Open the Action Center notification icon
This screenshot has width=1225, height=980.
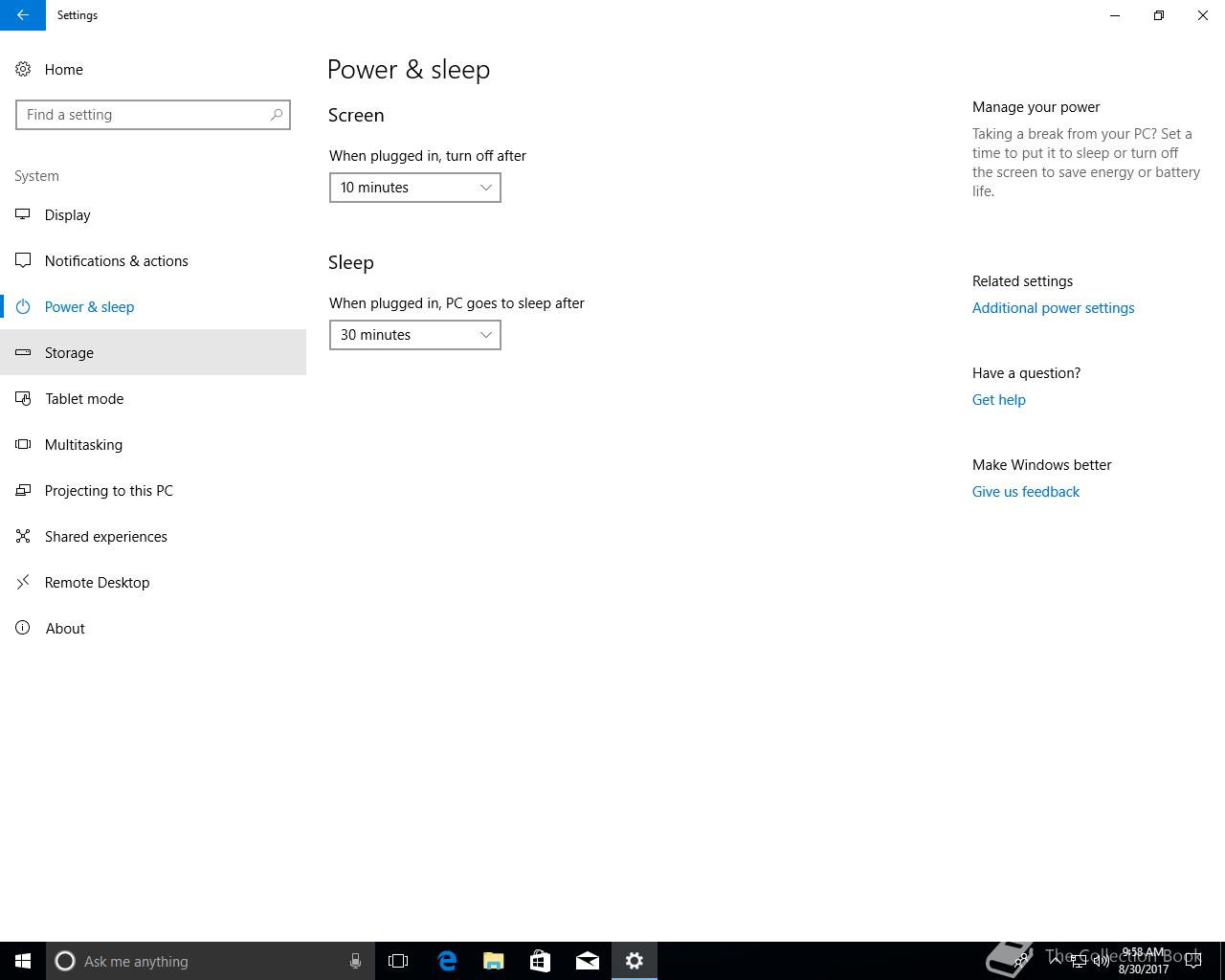(1193, 961)
